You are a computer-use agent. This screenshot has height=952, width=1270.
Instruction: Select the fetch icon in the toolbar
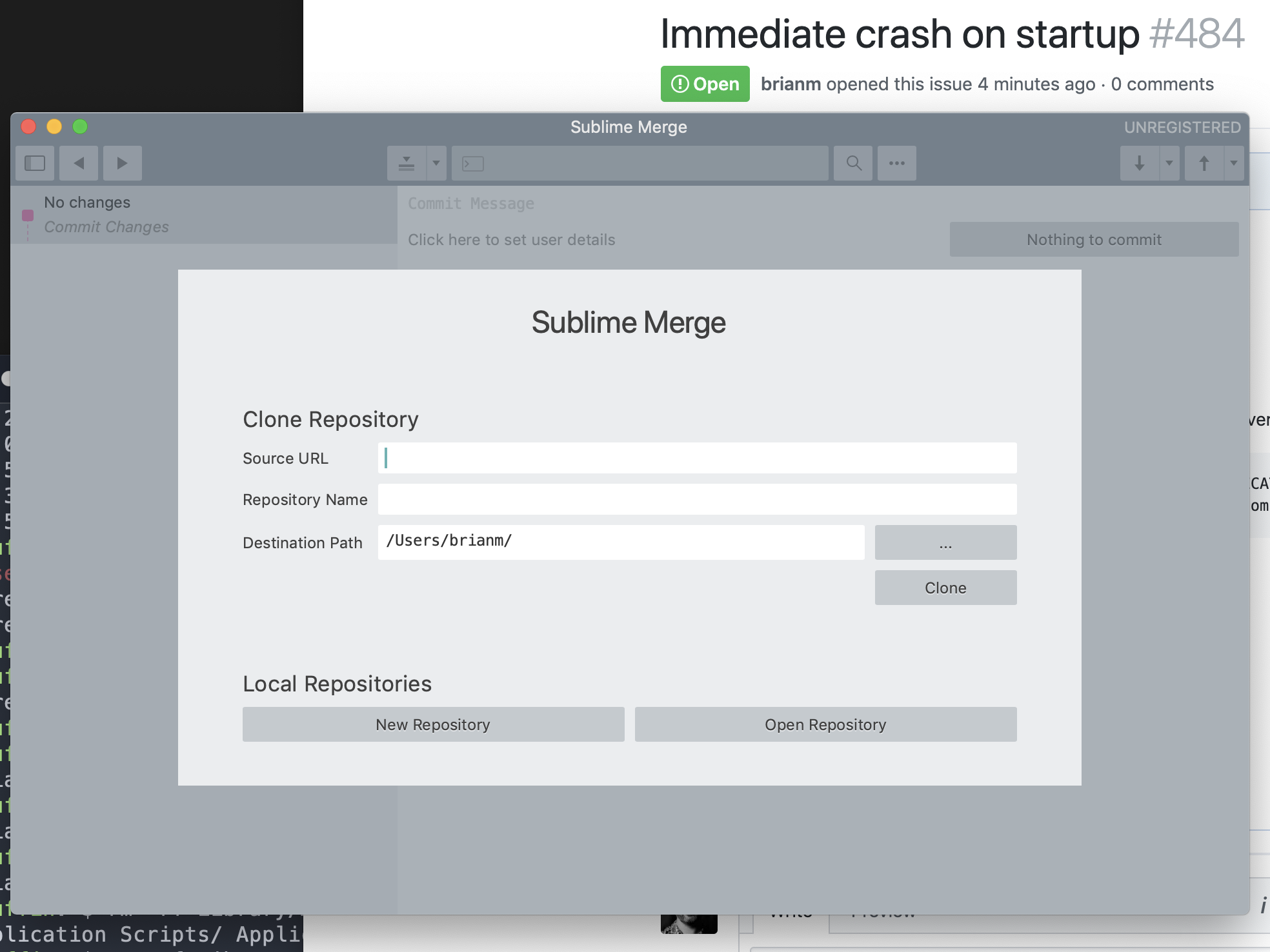point(406,163)
